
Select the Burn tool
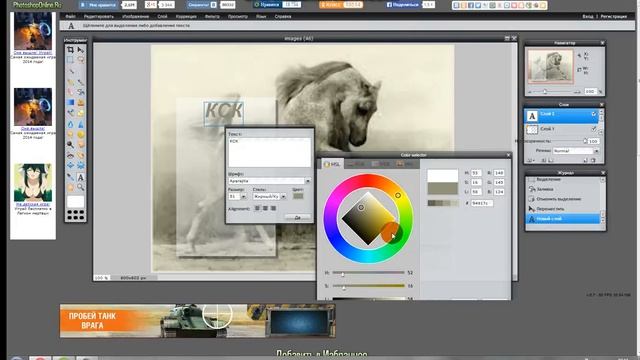(x=81, y=145)
